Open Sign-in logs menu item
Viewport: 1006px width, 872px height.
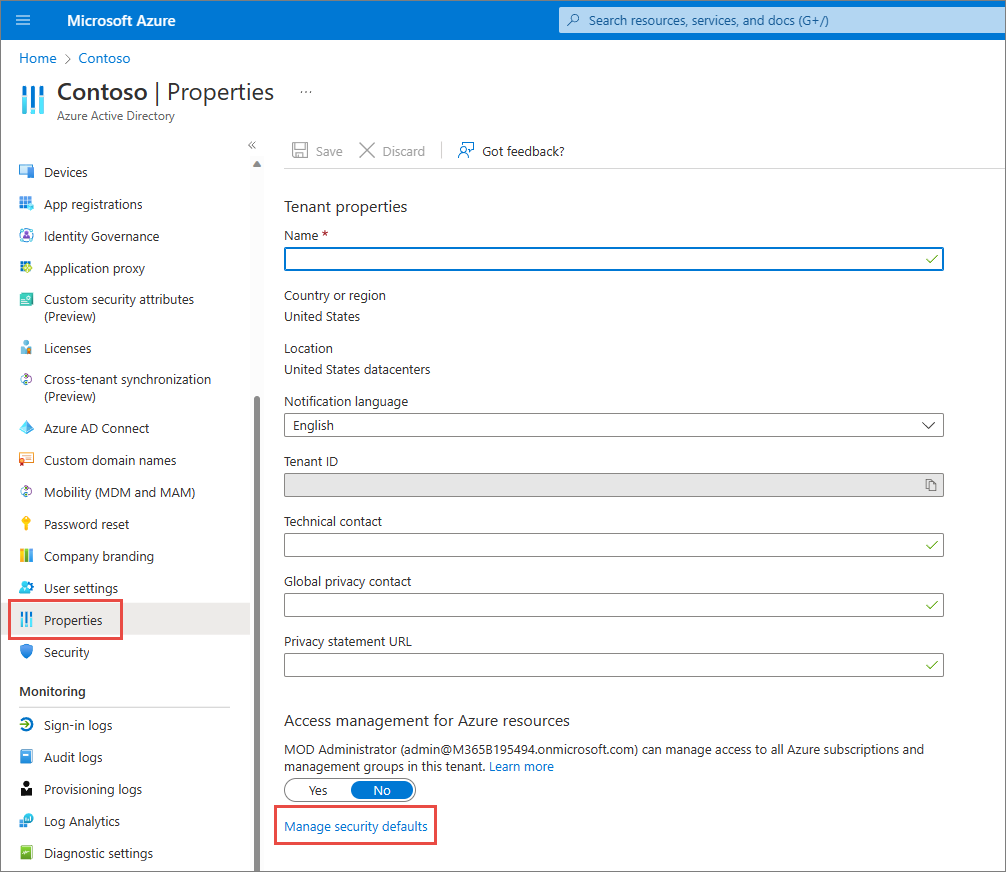(x=78, y=725)
